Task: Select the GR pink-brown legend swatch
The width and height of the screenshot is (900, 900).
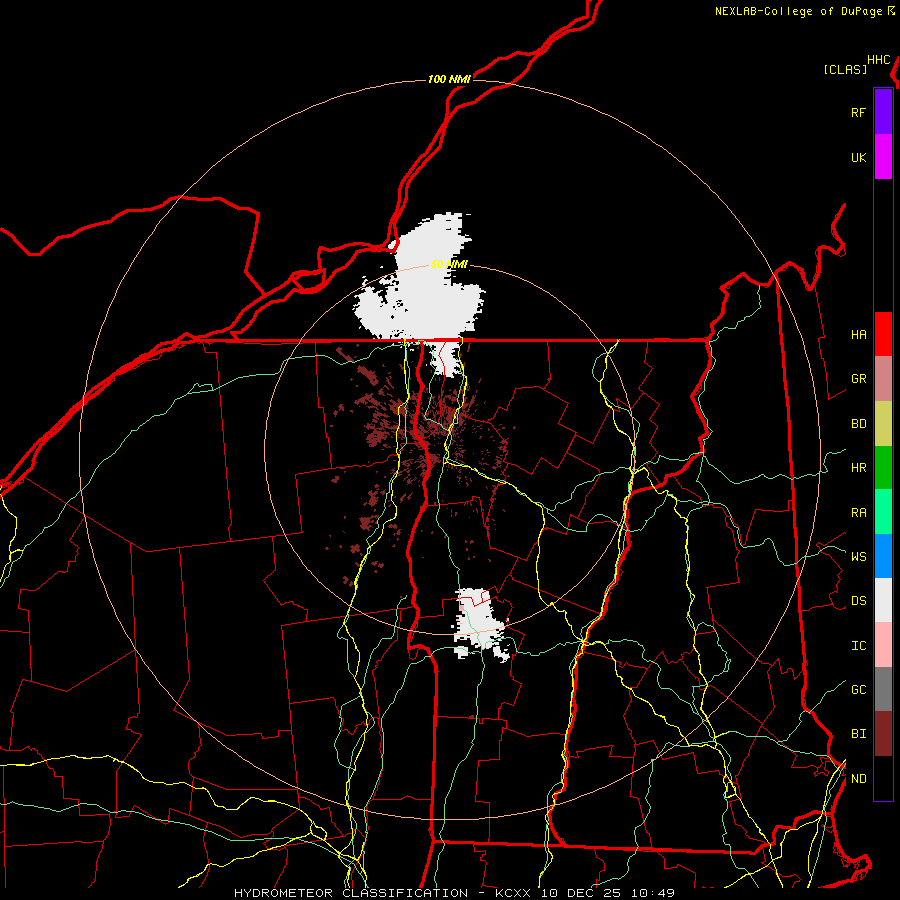Action: point(883,379)
